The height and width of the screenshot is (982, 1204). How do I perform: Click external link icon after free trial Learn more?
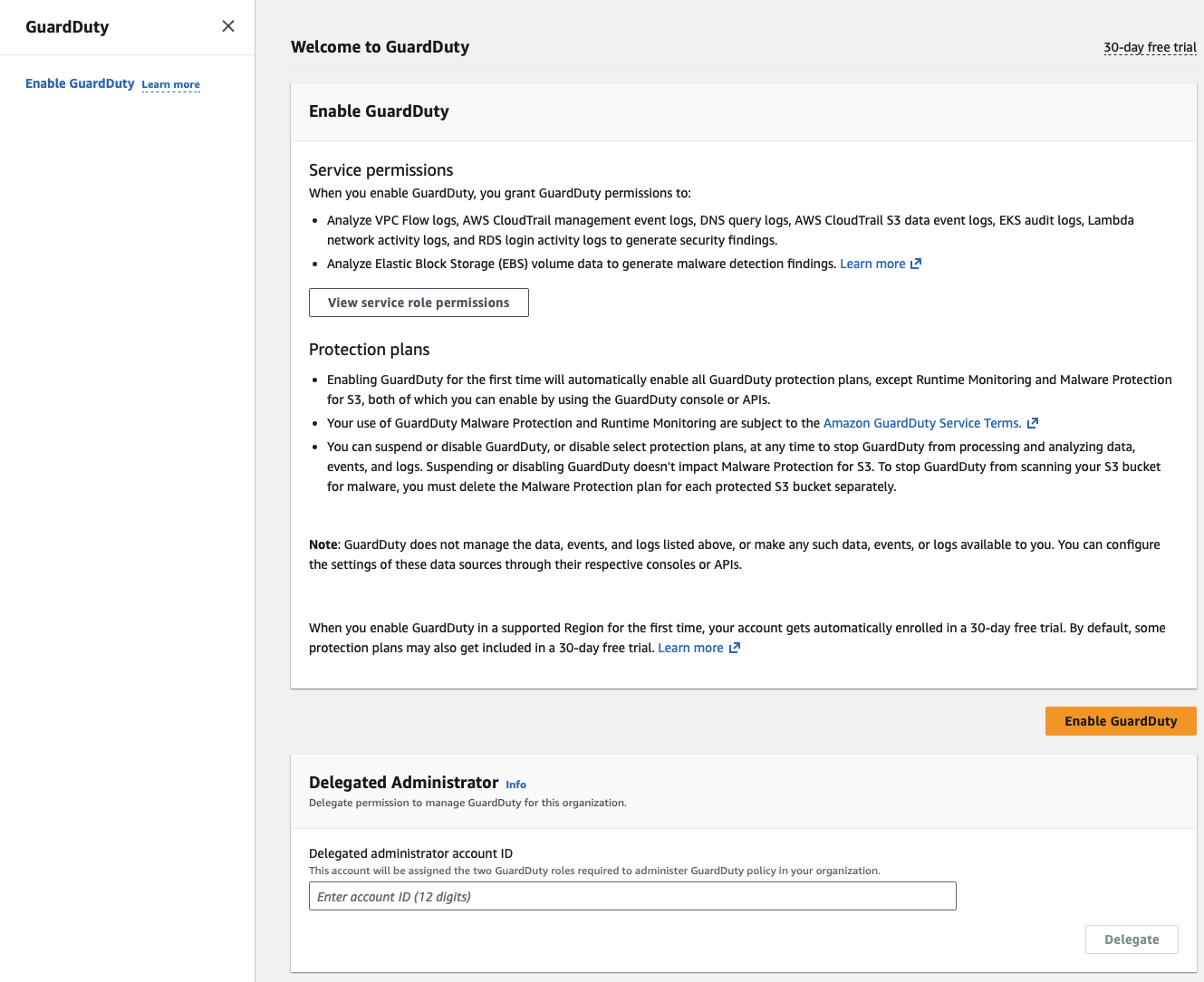click(x=735, y=648)
